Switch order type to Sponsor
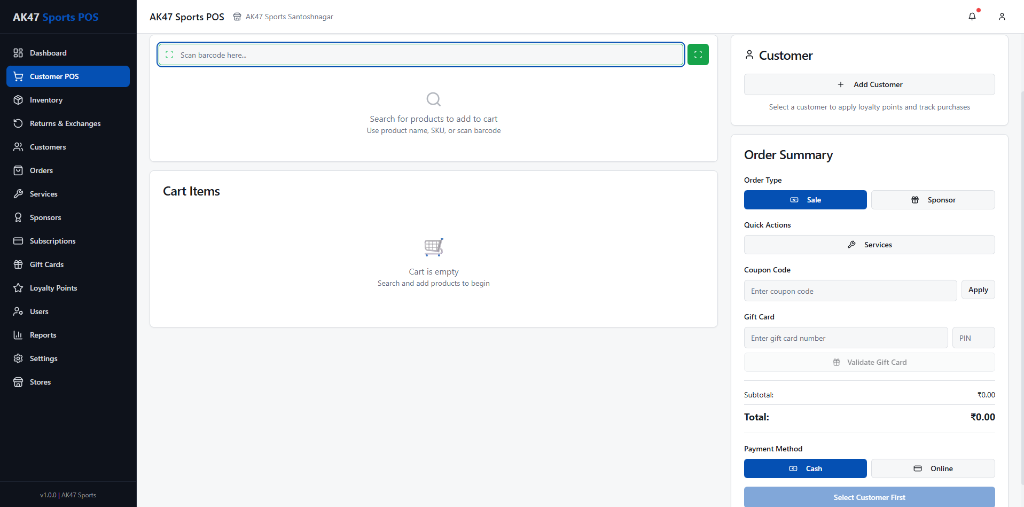This screenshot has width=1024, height=507. click(932, 200)
